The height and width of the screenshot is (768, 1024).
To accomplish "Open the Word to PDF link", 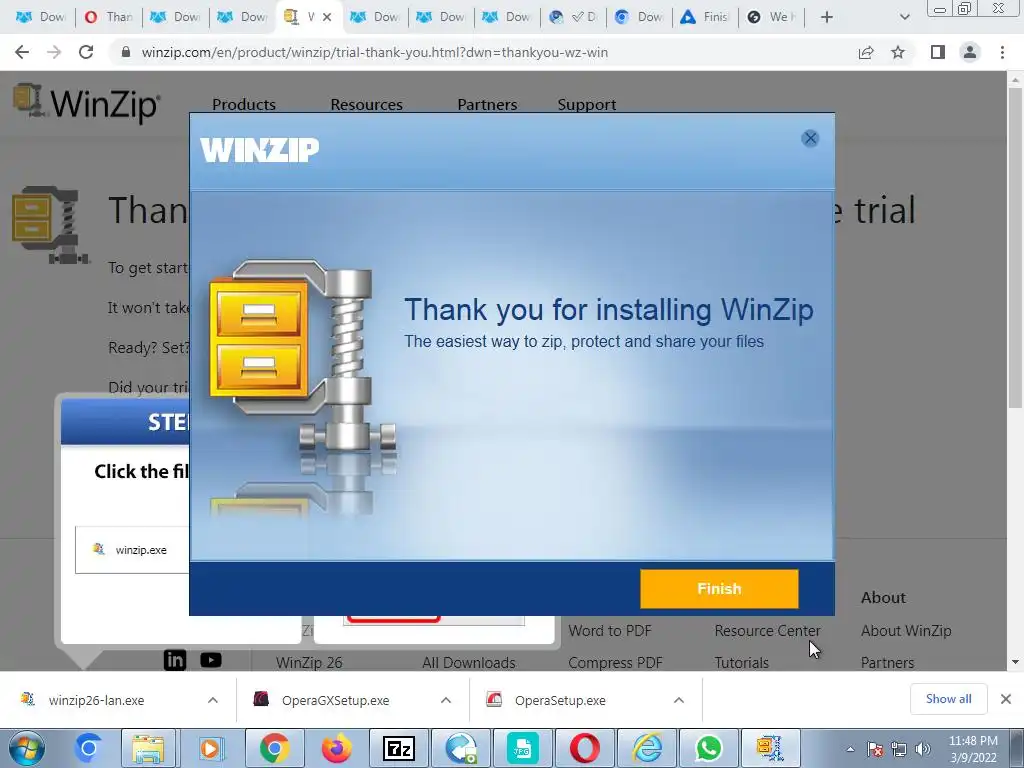I will coord(610,631).
